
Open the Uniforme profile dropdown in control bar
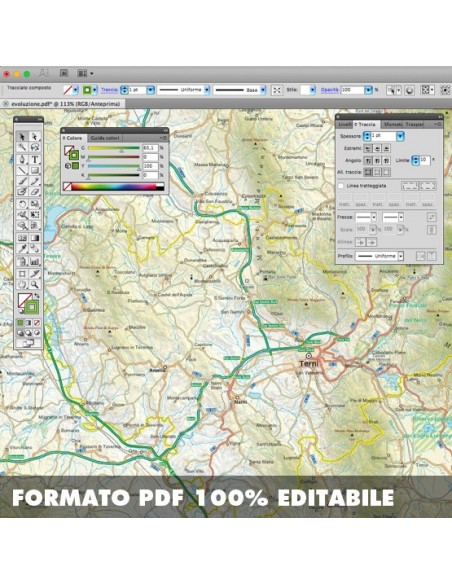207,90
